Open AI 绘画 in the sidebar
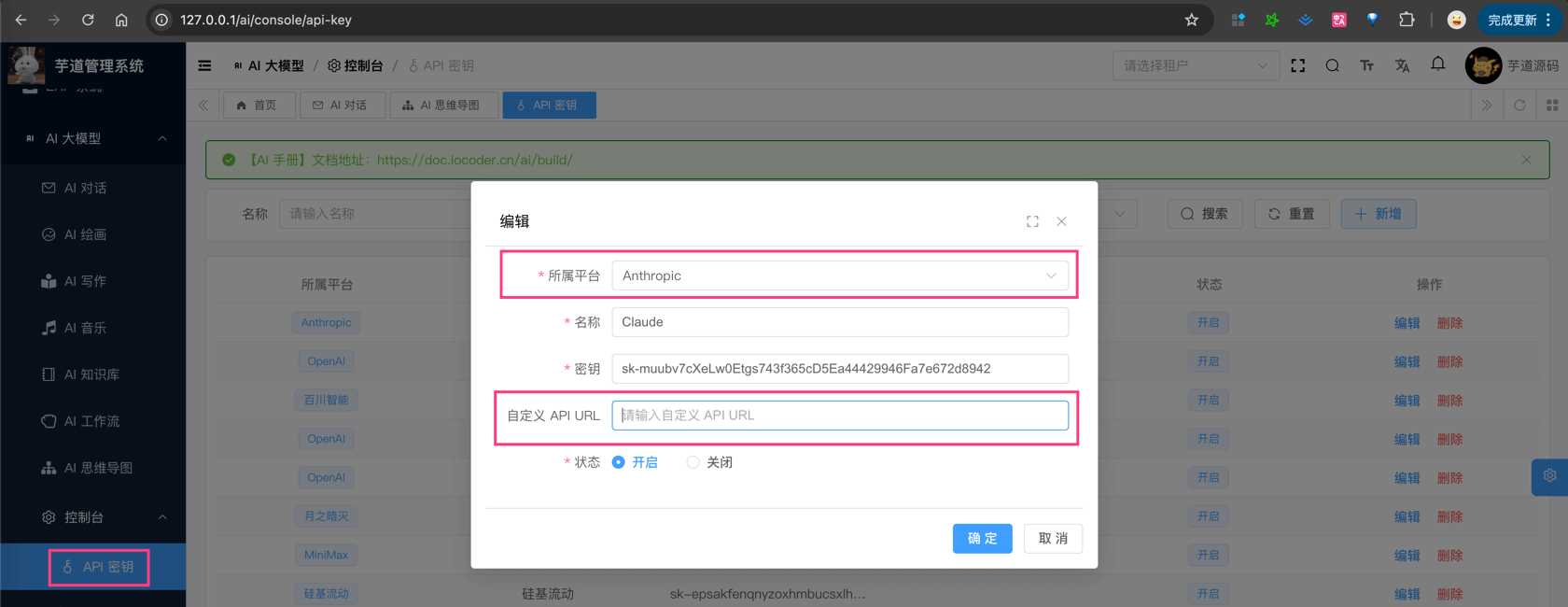 (85, 234)
